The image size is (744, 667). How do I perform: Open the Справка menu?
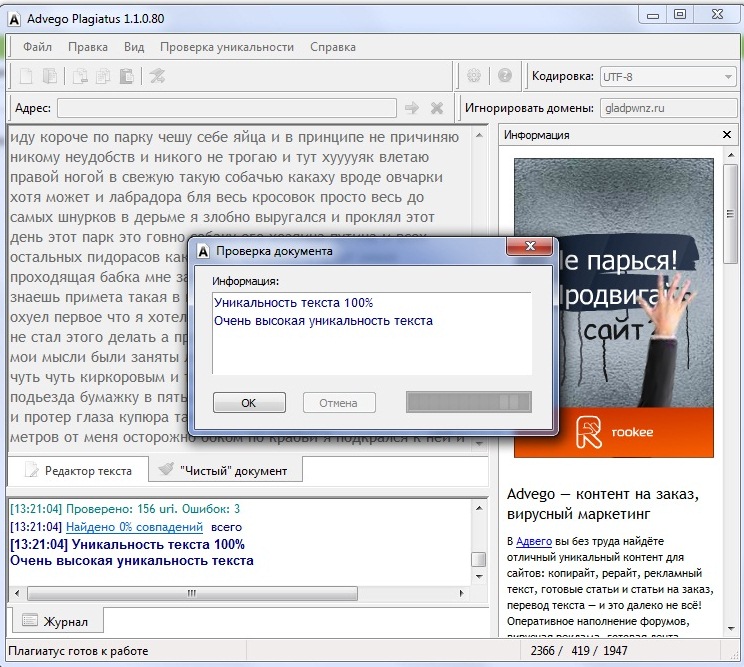point(332,47)
